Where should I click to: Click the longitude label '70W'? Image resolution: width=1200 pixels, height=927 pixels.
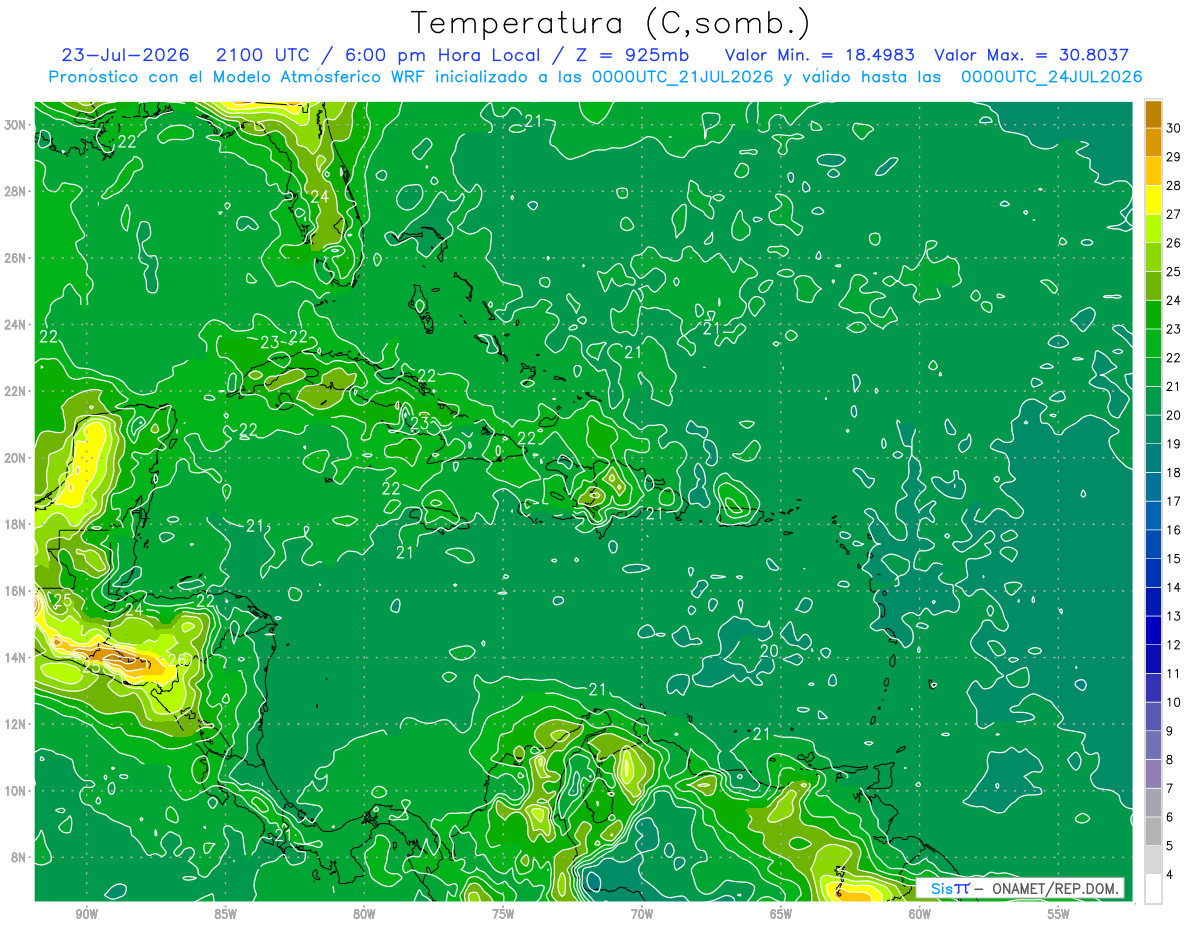642,914
